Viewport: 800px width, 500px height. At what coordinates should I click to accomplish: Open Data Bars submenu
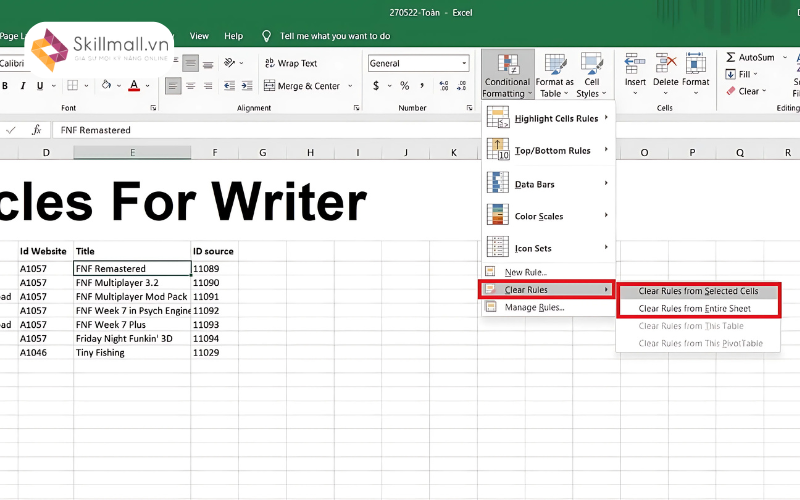pyautogui.click(x=548, y=184)
